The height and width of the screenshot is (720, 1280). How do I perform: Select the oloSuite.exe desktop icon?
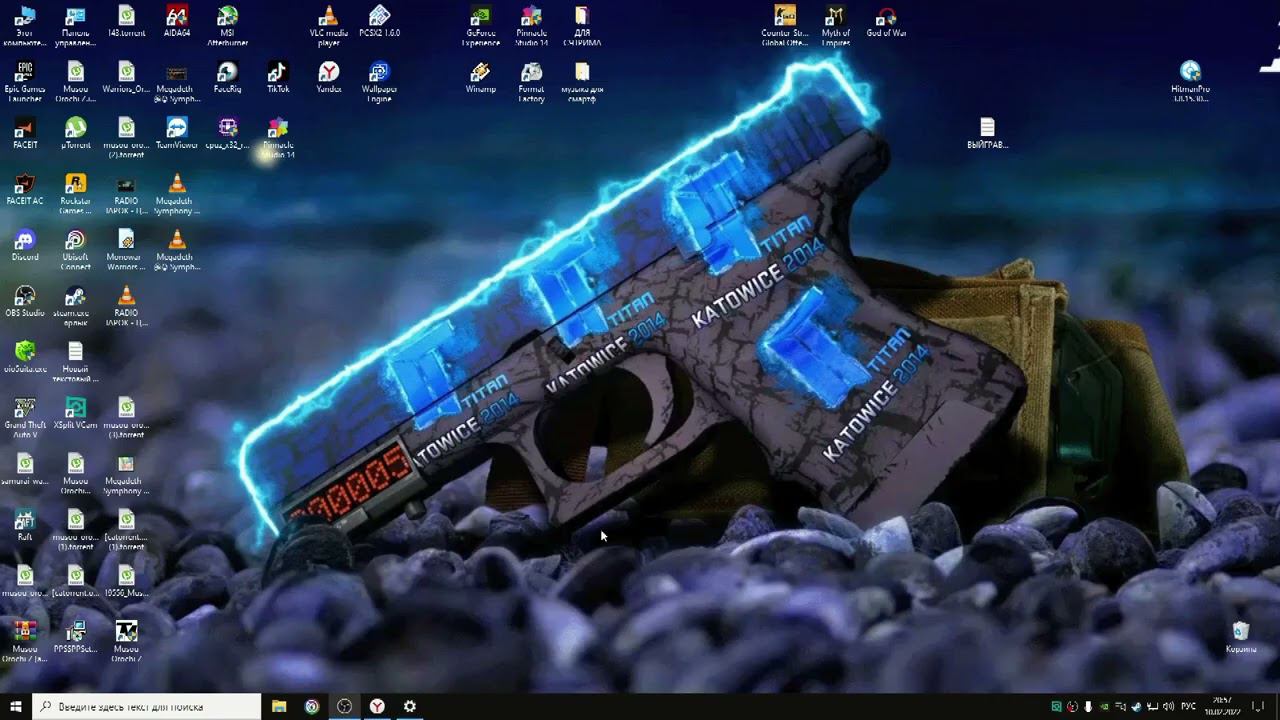pyautogui.click(x=25, y=358)
